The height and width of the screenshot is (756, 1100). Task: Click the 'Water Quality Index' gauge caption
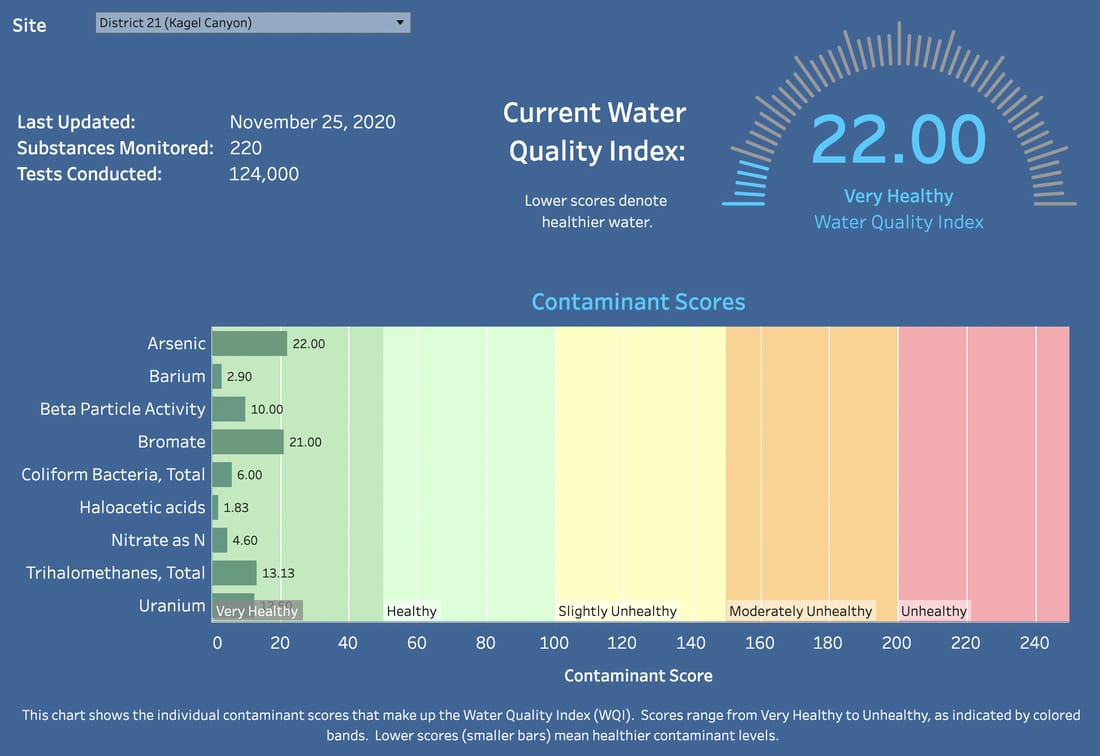click(x=899, y=222)
